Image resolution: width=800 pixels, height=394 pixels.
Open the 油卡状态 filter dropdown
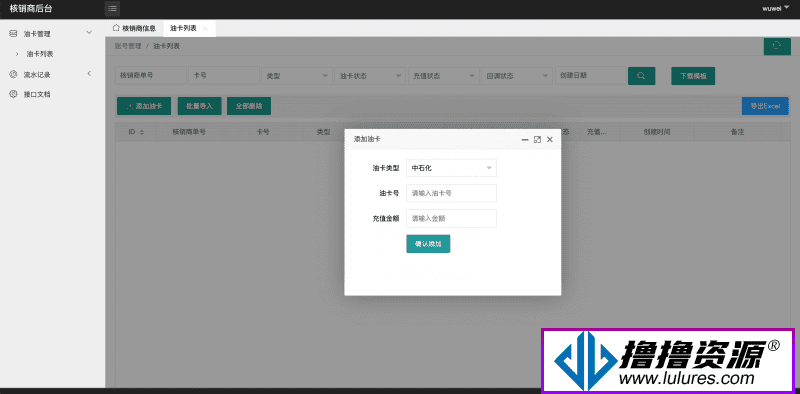point(370,76)
